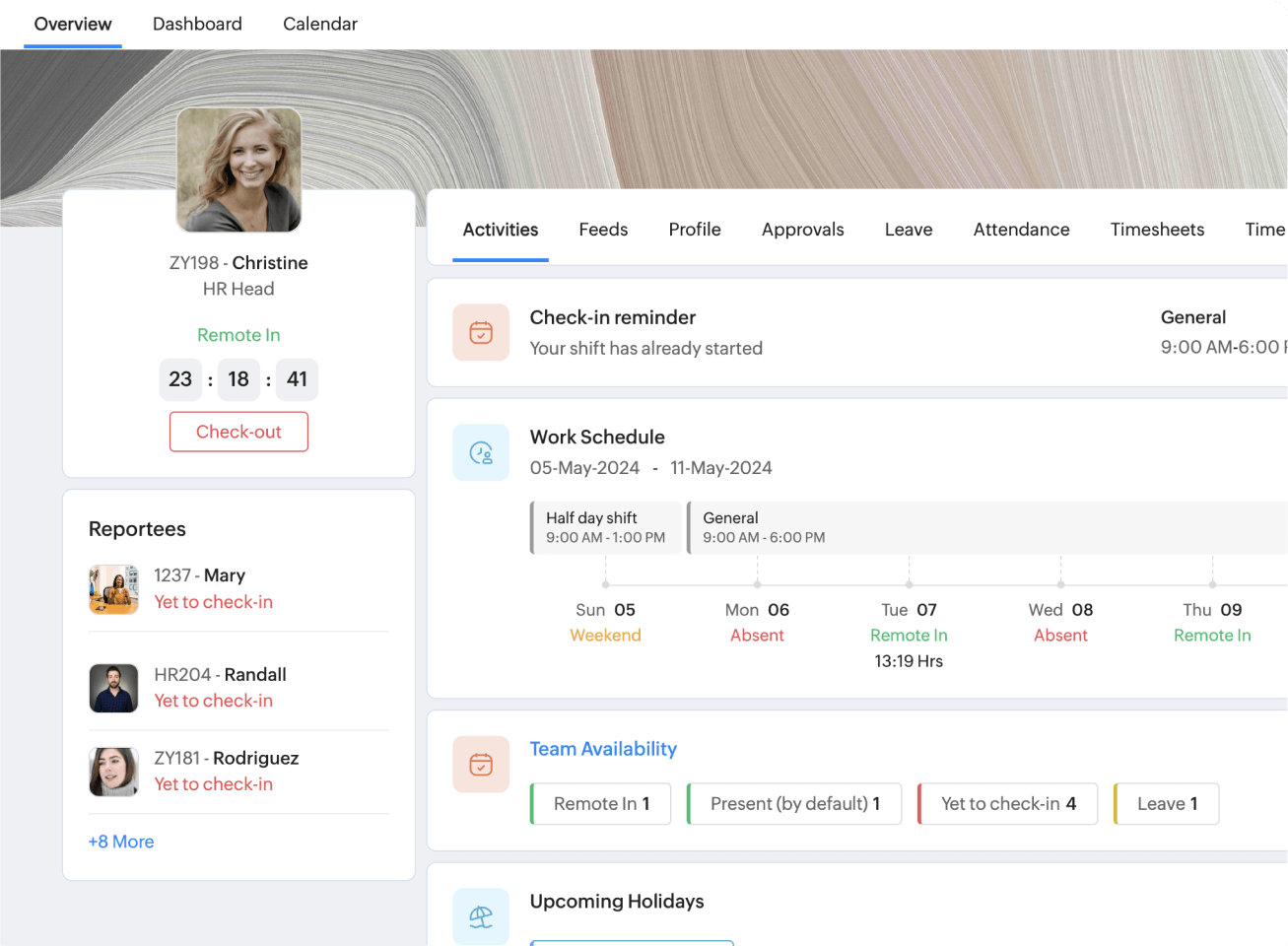Go to the Approvals tab

tap(802, 230)
